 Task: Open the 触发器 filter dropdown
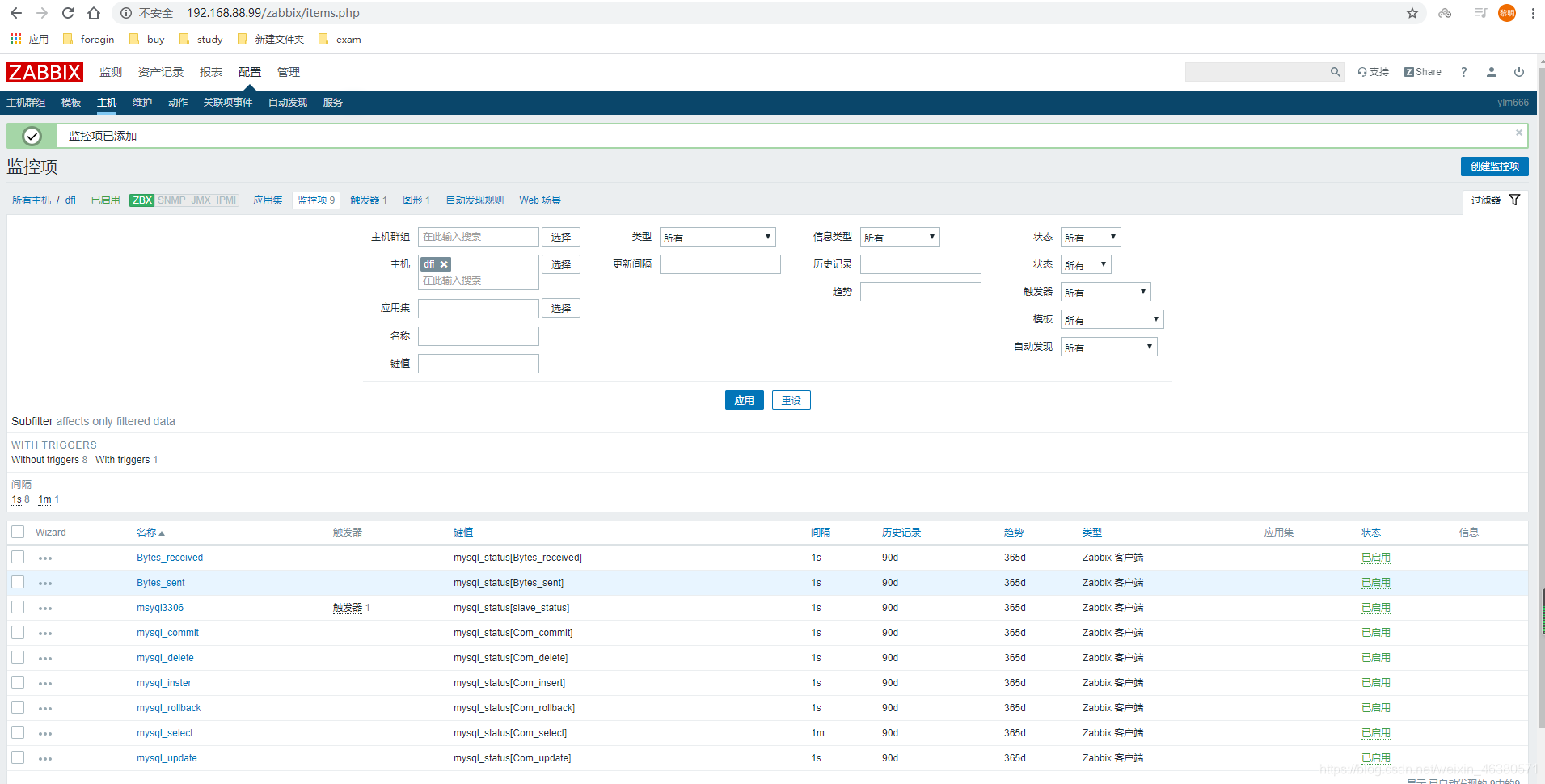1104,292
